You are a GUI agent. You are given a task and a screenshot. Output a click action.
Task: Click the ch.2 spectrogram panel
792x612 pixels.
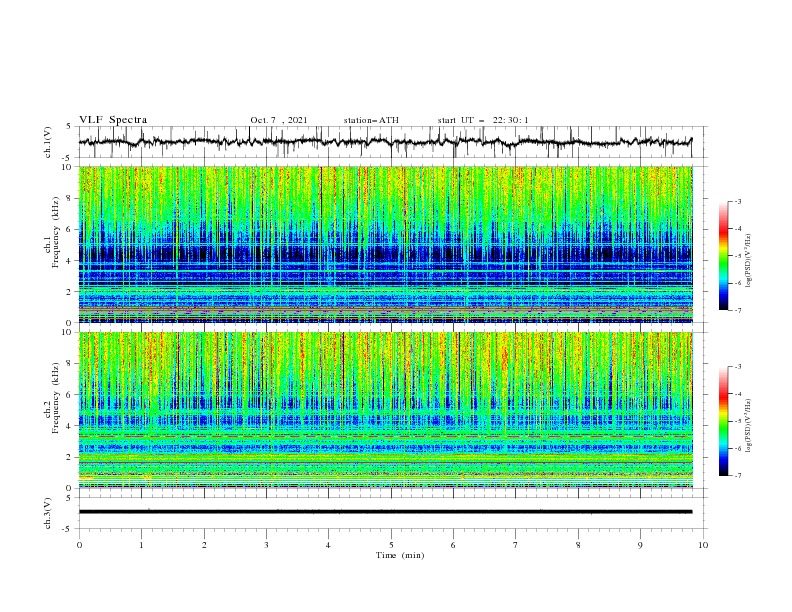coord(386,410)
